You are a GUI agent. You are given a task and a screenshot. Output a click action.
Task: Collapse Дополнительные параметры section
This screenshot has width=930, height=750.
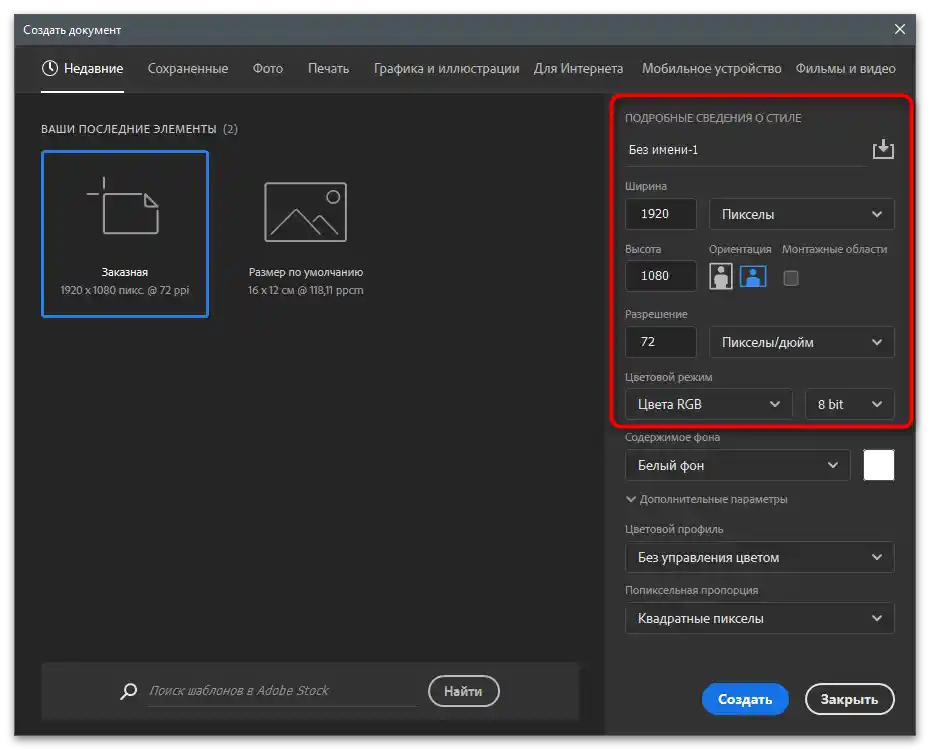706,499
